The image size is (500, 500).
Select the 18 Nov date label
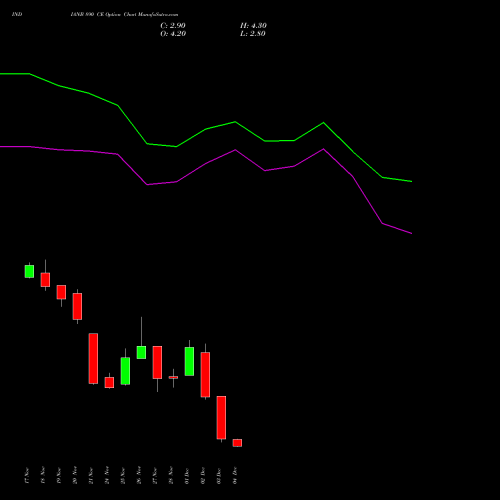coord(43,475)
